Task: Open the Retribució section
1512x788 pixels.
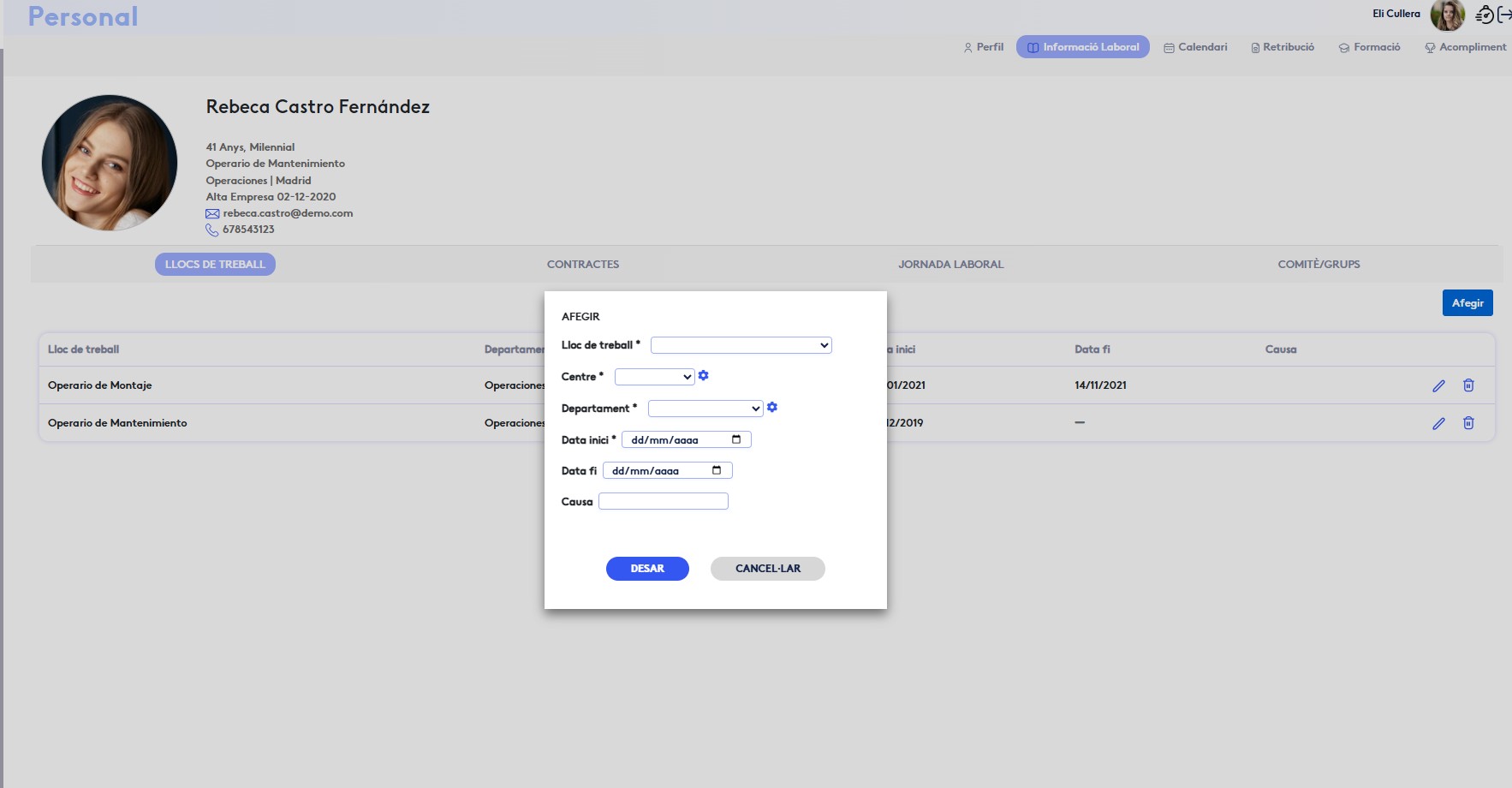Action: point(1283,47)
